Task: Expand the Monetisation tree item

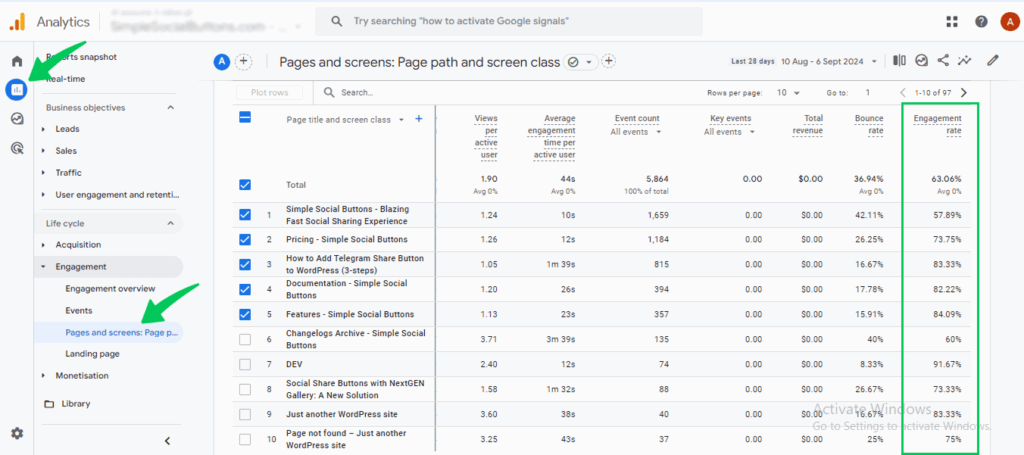Action: tap(43, 375)
